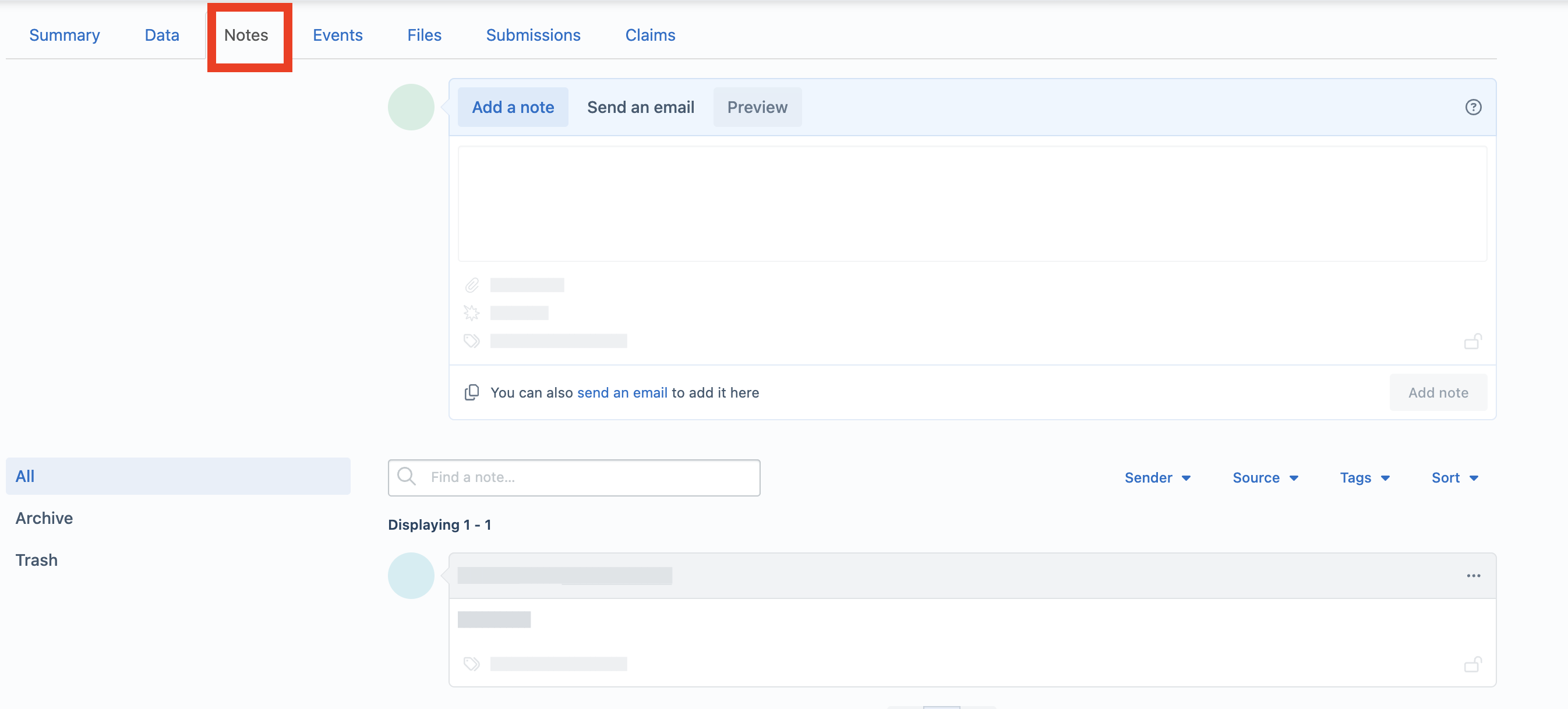
Task: Click the Preview tab
Action: coord(757,107)
